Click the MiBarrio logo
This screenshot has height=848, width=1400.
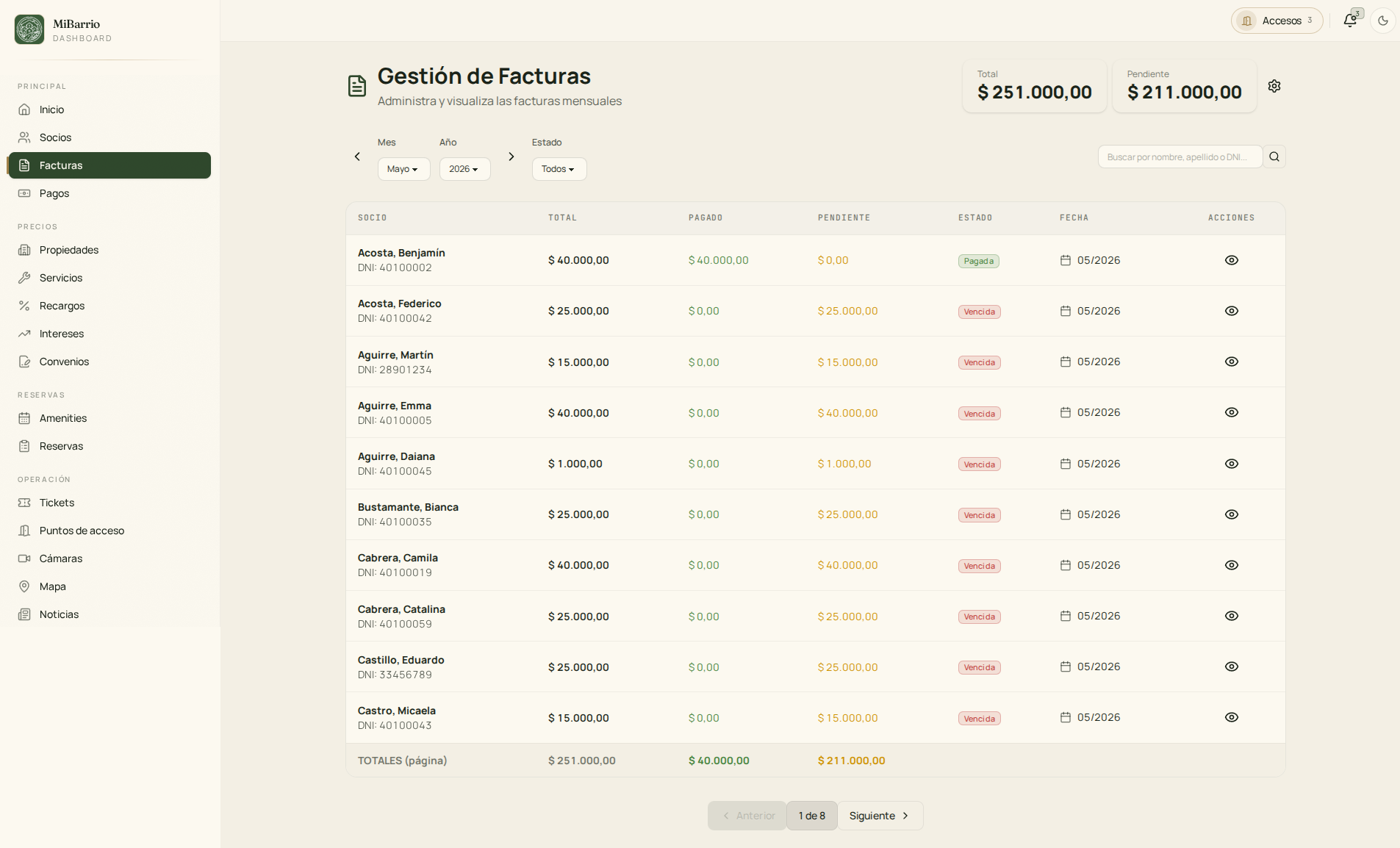[x=29, y=29]
